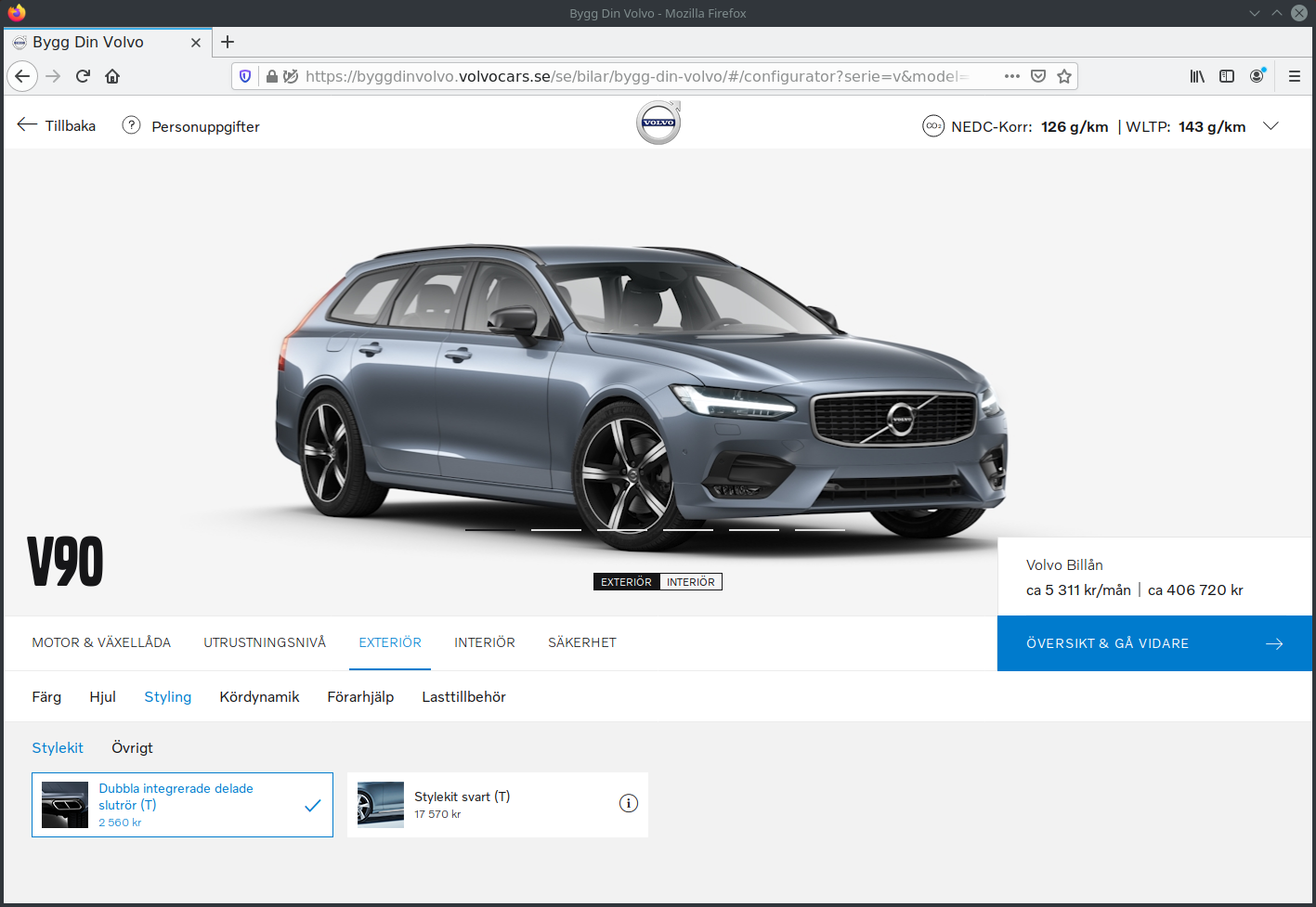This screenshot has width=1316, height=907.
Task: Open the Säkerhet tab
Action: click(x=582, y=642)
